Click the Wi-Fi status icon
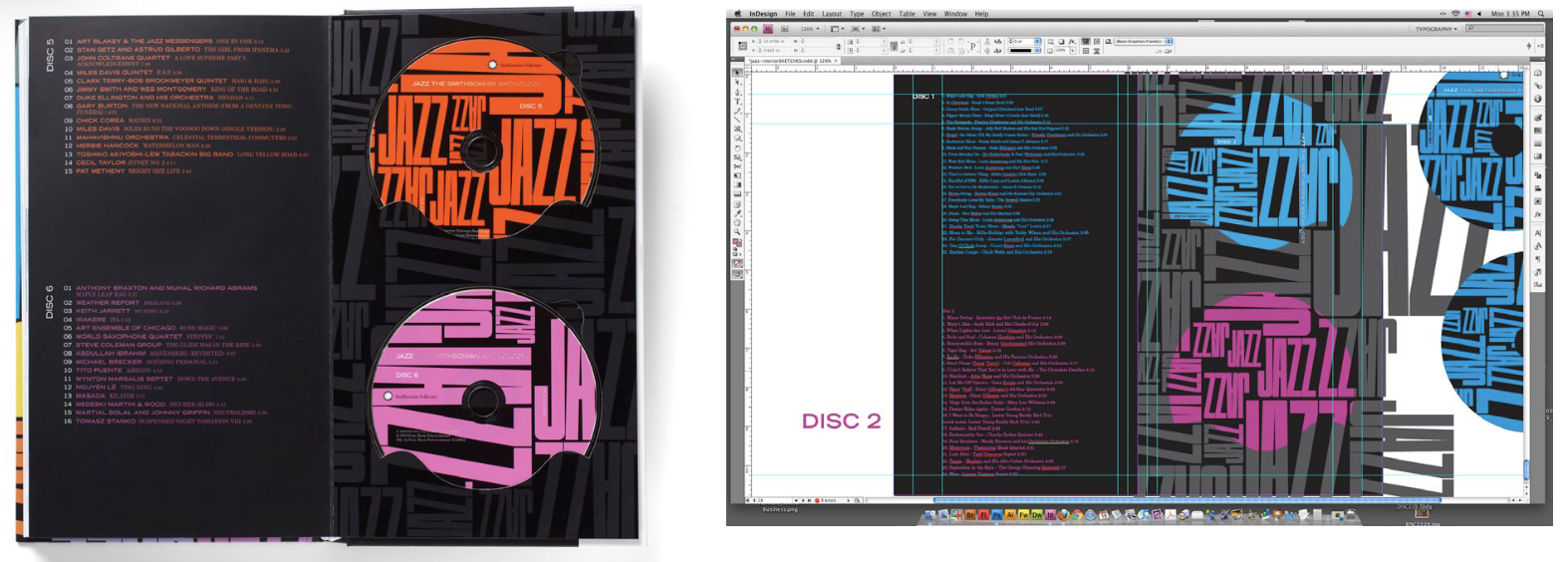The height and width of the screenshot is (562, 1568). [1455, 14]
